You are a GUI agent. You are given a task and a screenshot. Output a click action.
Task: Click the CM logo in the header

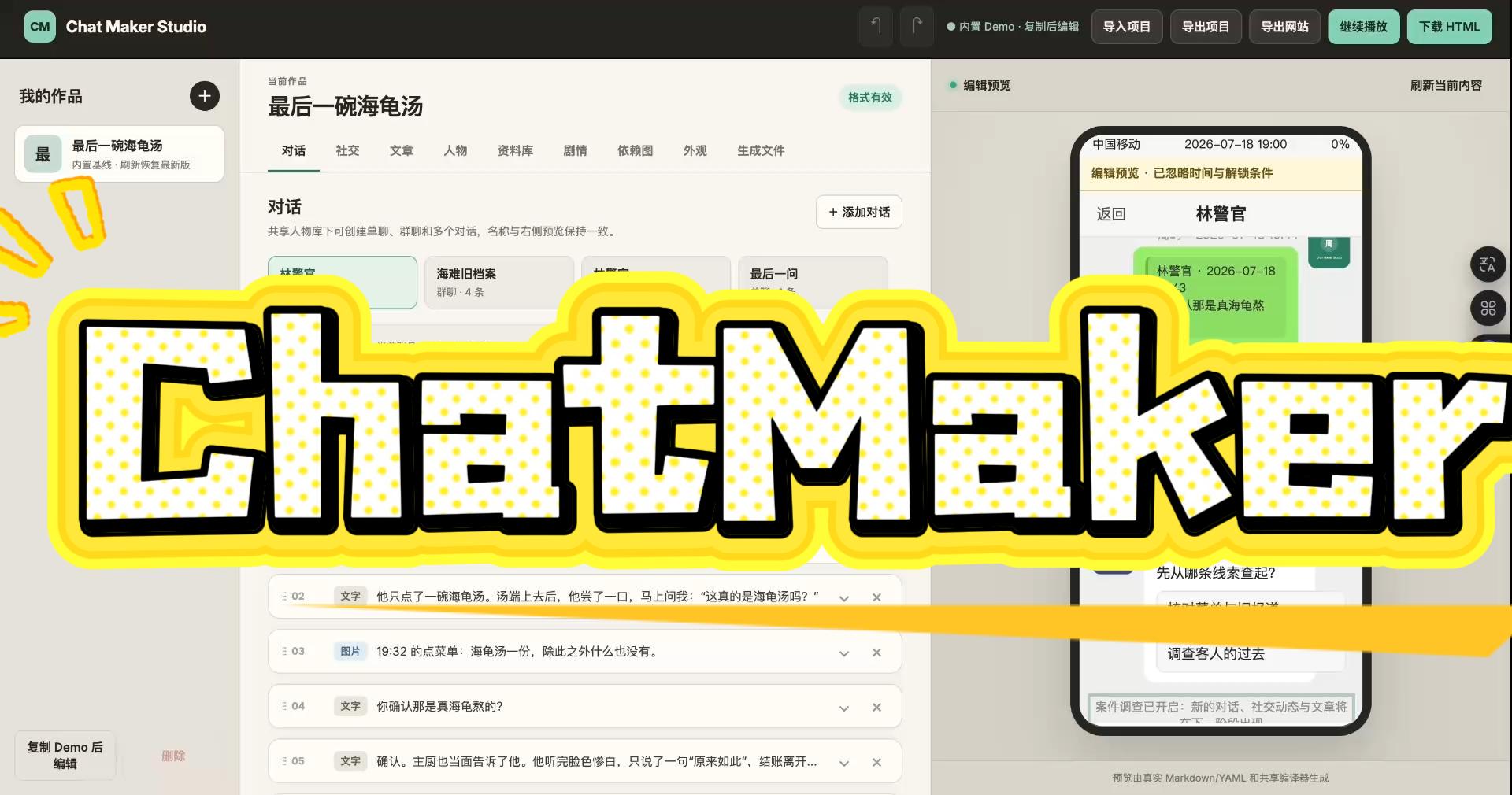click(x=39, y=27)
